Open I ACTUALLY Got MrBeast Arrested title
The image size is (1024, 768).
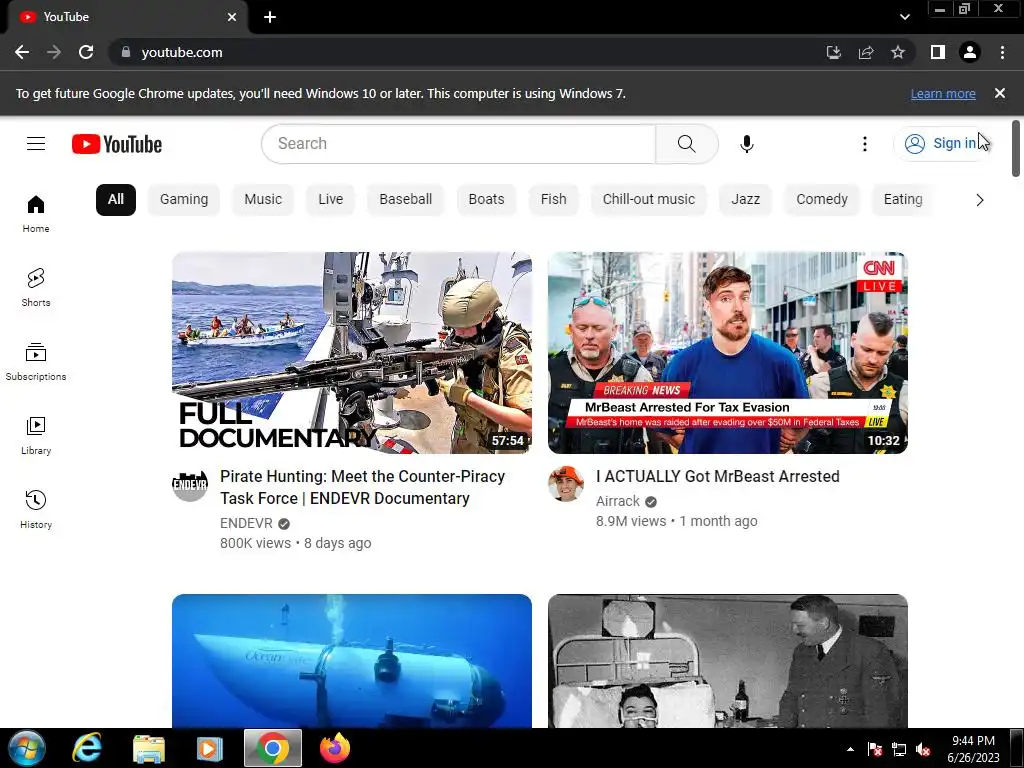(718, 477)
